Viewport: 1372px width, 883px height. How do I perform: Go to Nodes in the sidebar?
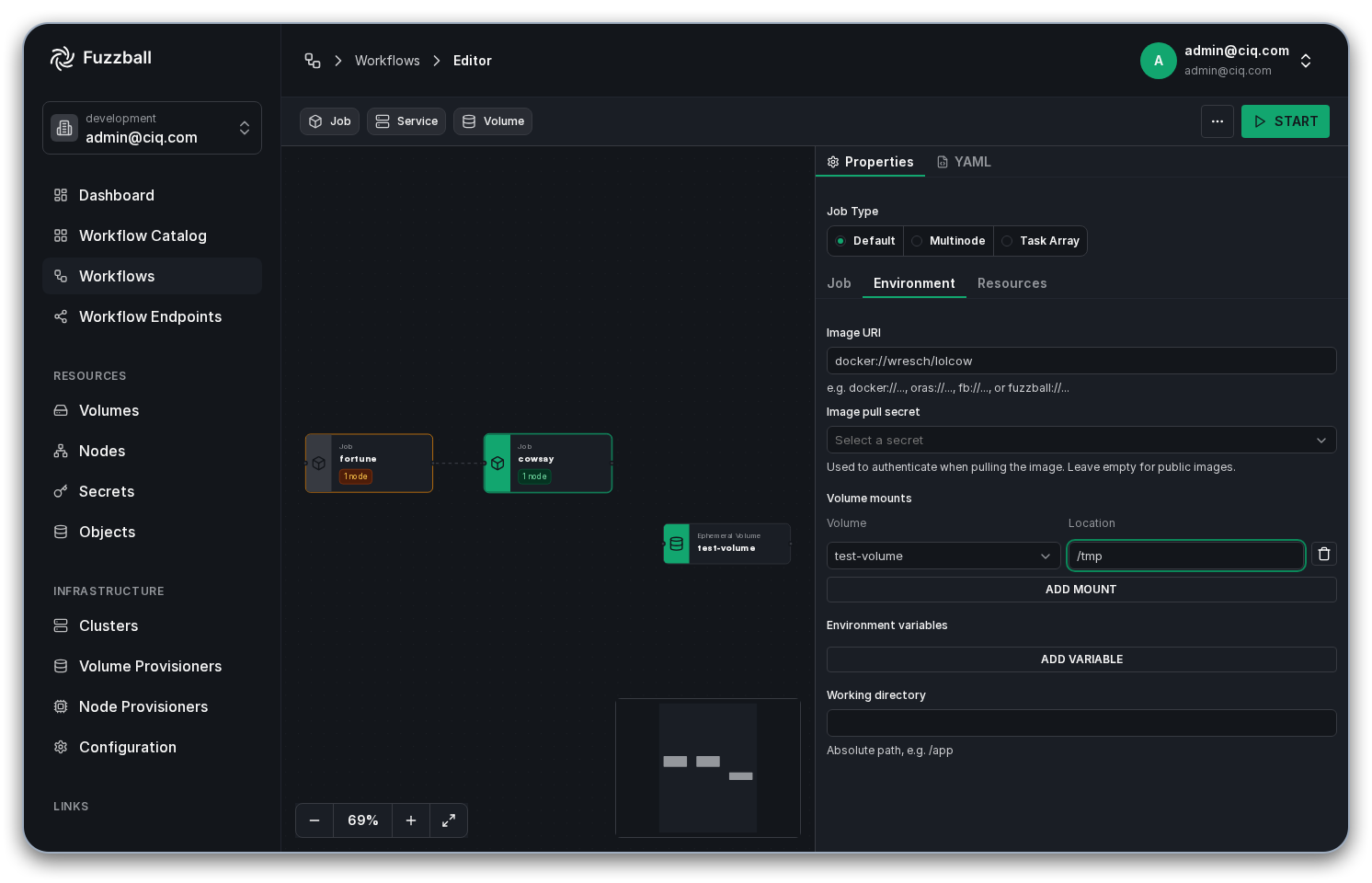(x=152, y=451)
